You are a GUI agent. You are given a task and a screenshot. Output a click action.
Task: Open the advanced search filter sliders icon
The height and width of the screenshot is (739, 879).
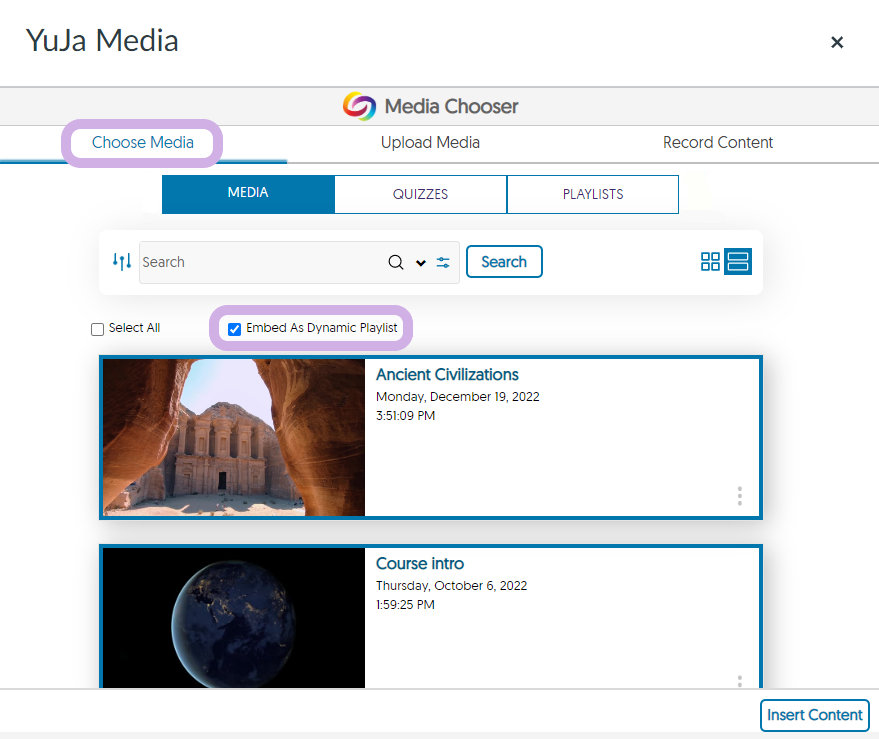(443, 262)
